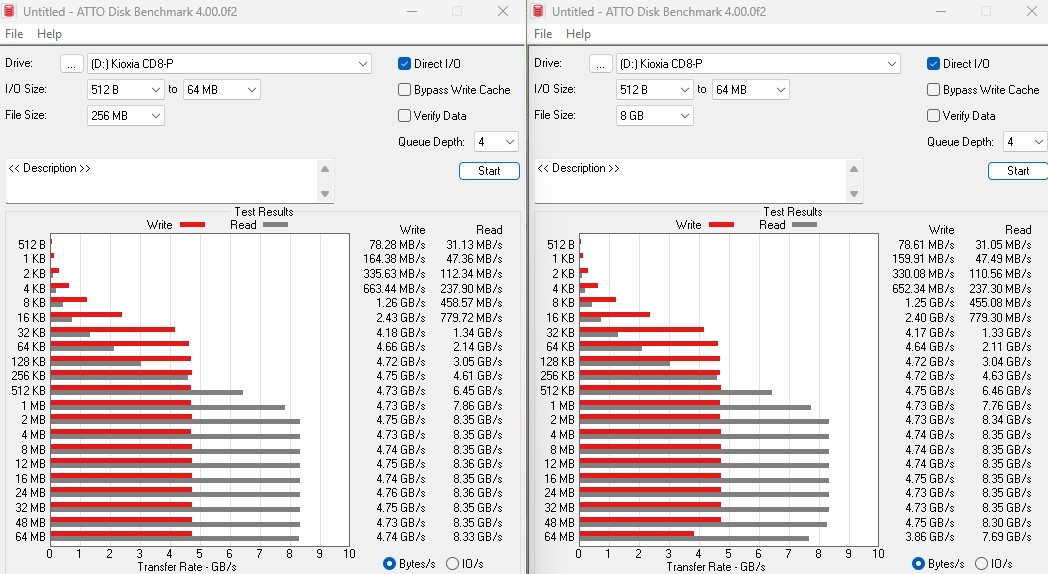Click the Description text field in right window
Screen dimensions: 1048x574
690,180
